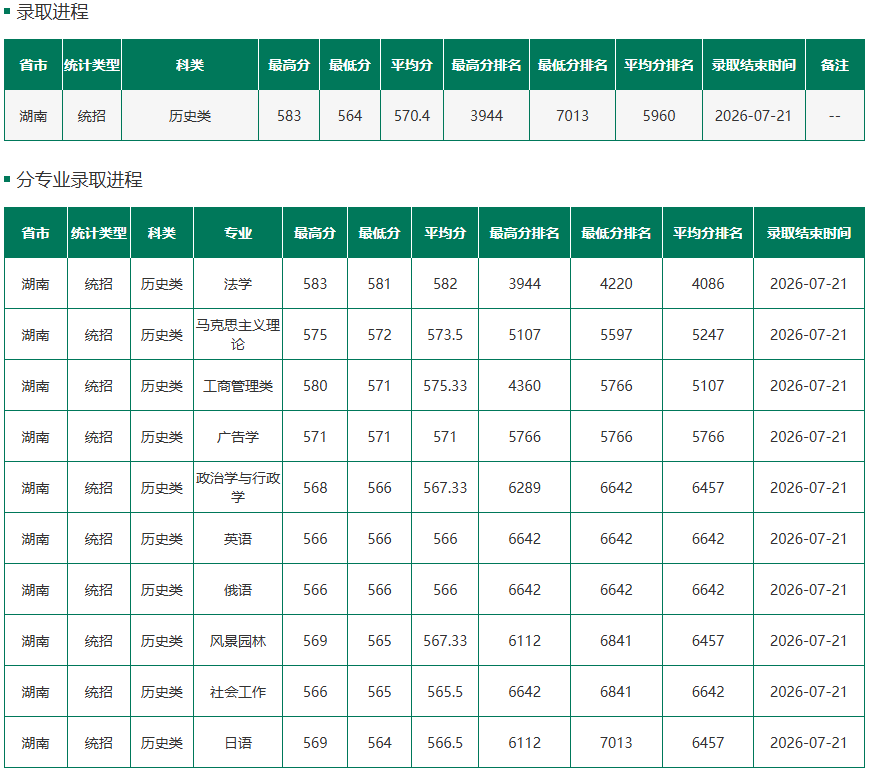Viewport: 869px width, 771px height.
Task: Click the 4086 average rank cell
Action: [708, 284]
